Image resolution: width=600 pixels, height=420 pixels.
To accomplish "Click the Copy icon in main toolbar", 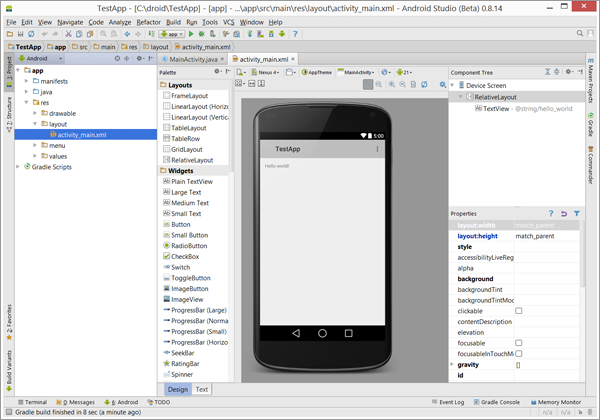I will 79,34.
